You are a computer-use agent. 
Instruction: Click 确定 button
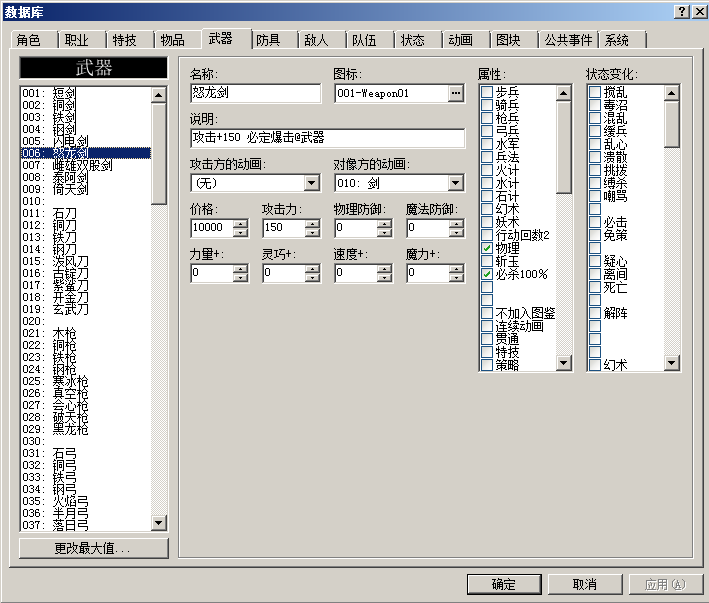504,584
